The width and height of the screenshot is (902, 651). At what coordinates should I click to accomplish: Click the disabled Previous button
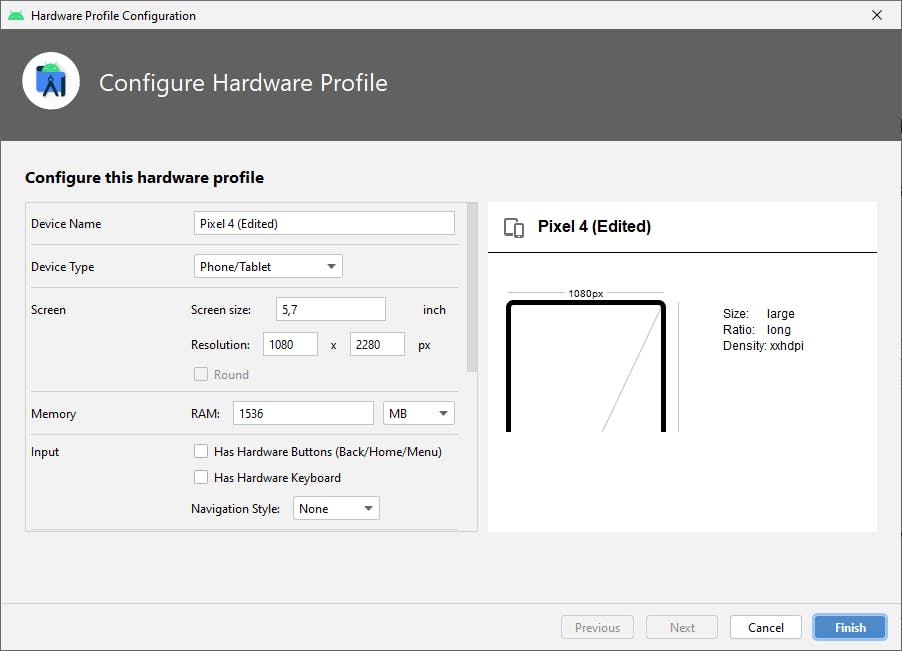tap(597, 627)
